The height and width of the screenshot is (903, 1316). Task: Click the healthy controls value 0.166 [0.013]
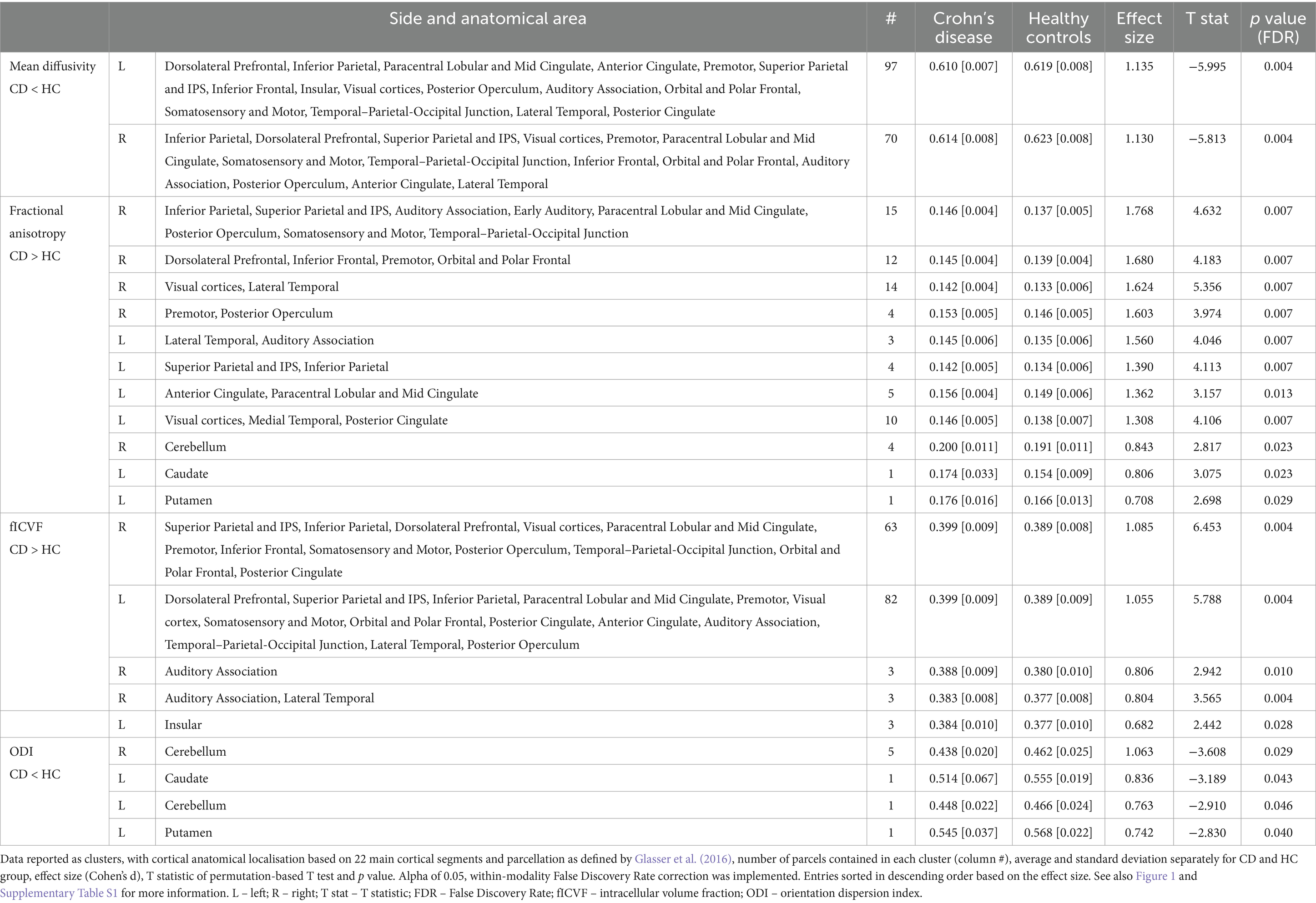[1058, 501]
